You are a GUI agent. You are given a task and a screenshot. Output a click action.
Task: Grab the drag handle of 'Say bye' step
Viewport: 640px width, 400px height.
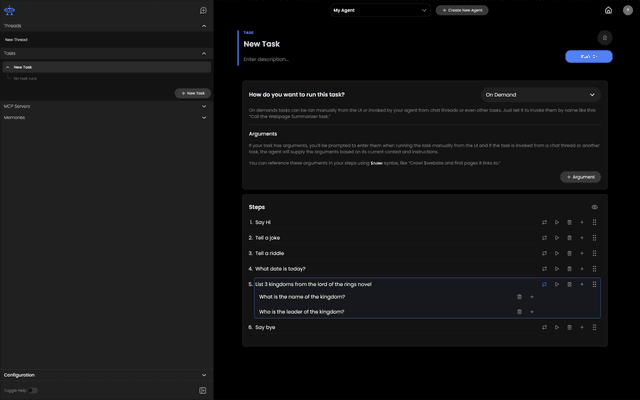[x=595, y=327]
